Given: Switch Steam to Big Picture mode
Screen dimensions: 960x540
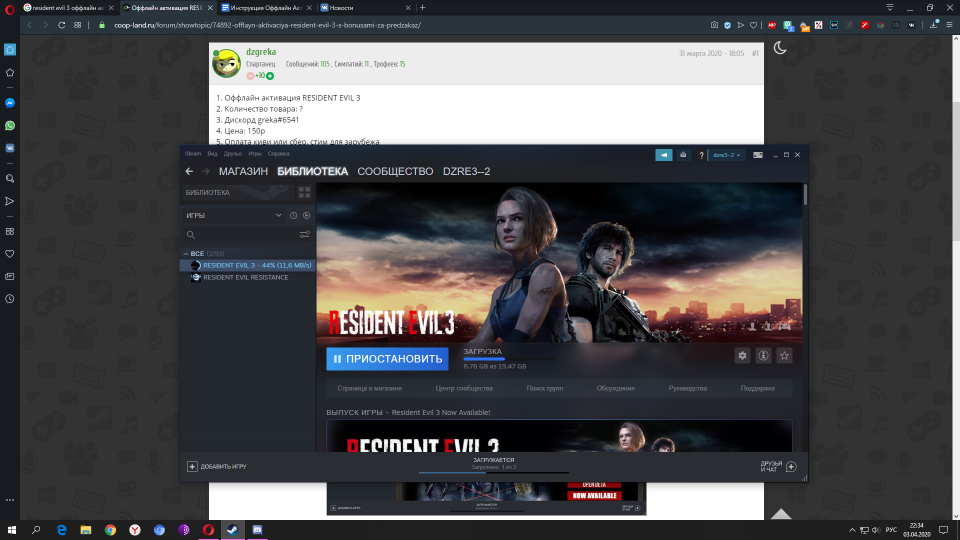Looking at the screenshot, I should (x=757, y=155).
